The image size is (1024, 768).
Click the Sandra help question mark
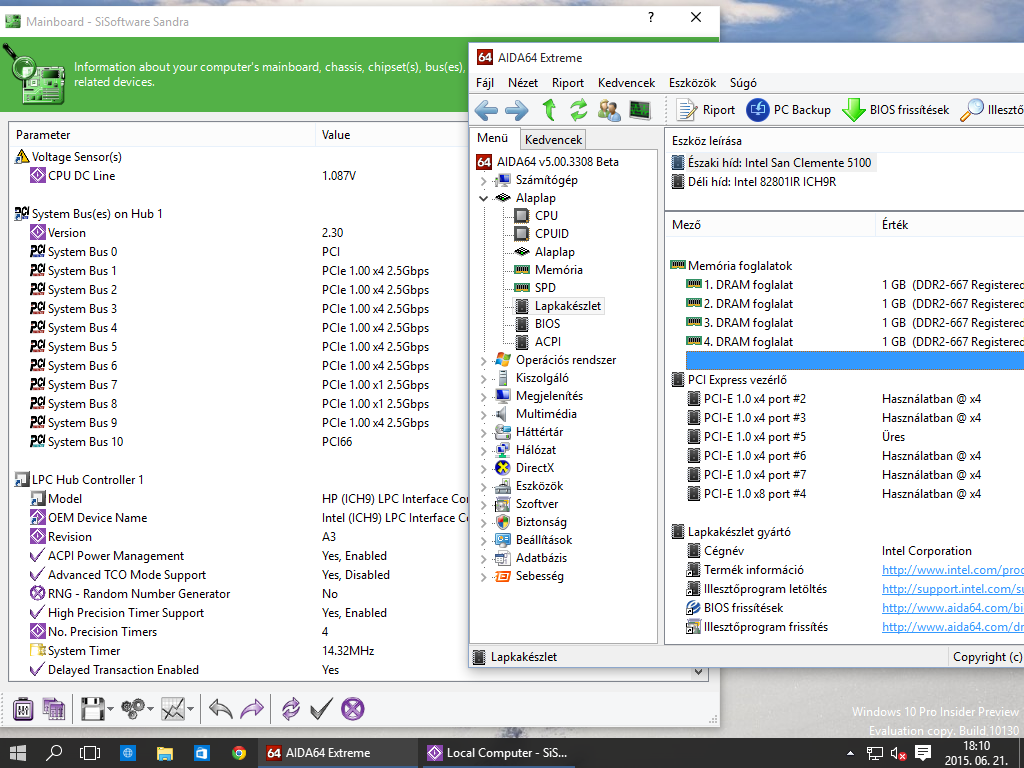650,18
